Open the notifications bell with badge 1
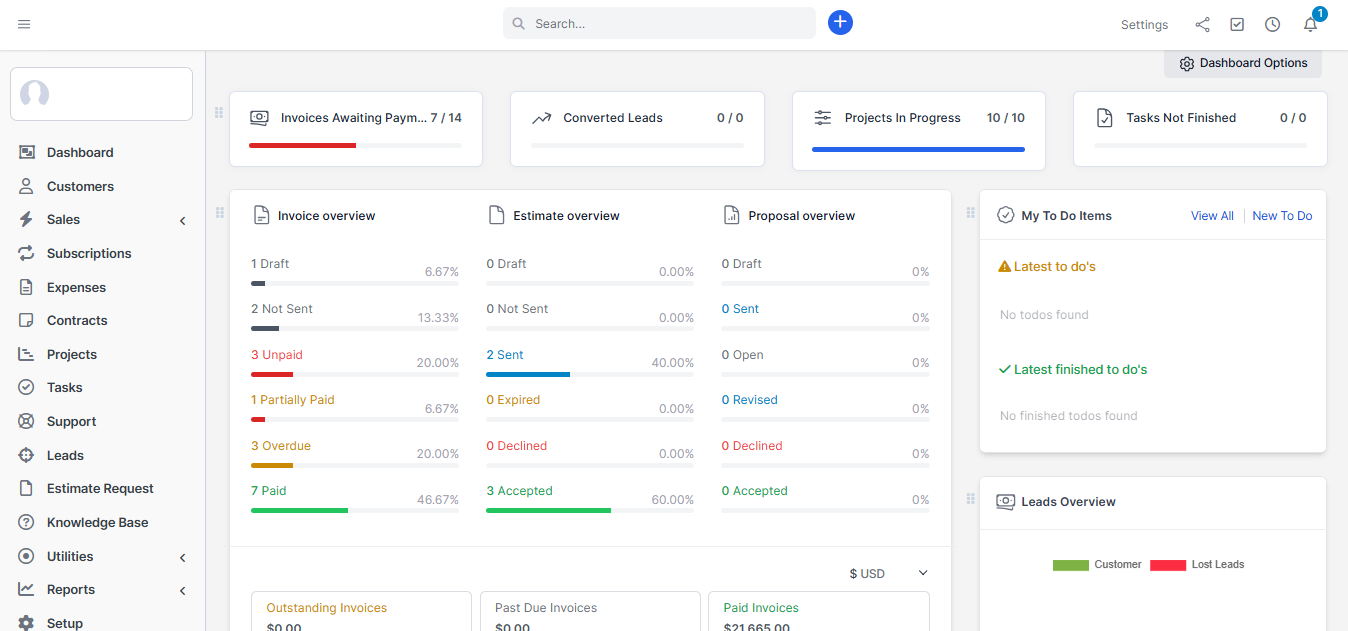 tap(1310, 24)
